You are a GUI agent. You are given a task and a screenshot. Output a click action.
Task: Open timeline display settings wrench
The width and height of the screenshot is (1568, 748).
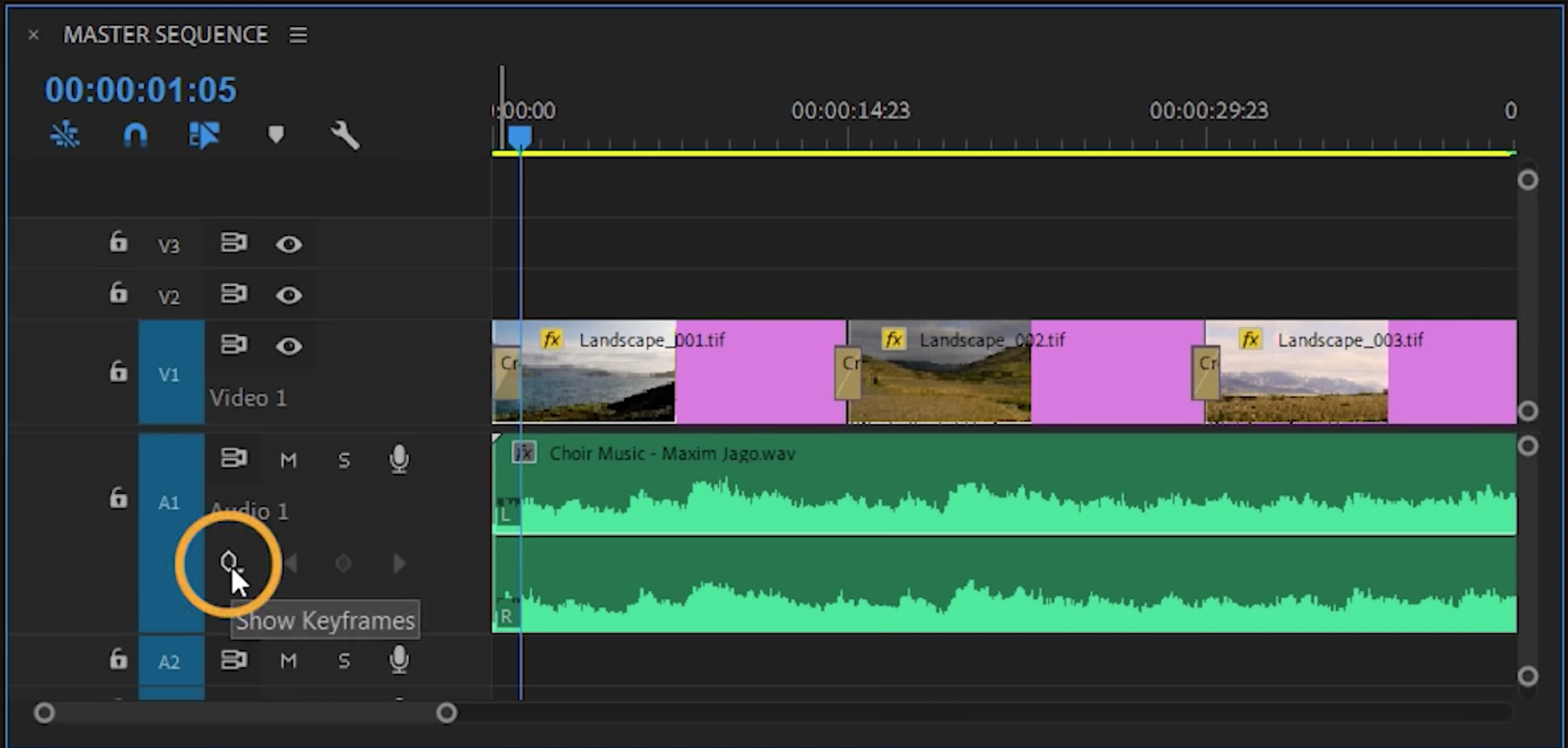click(x=345, y=135)
